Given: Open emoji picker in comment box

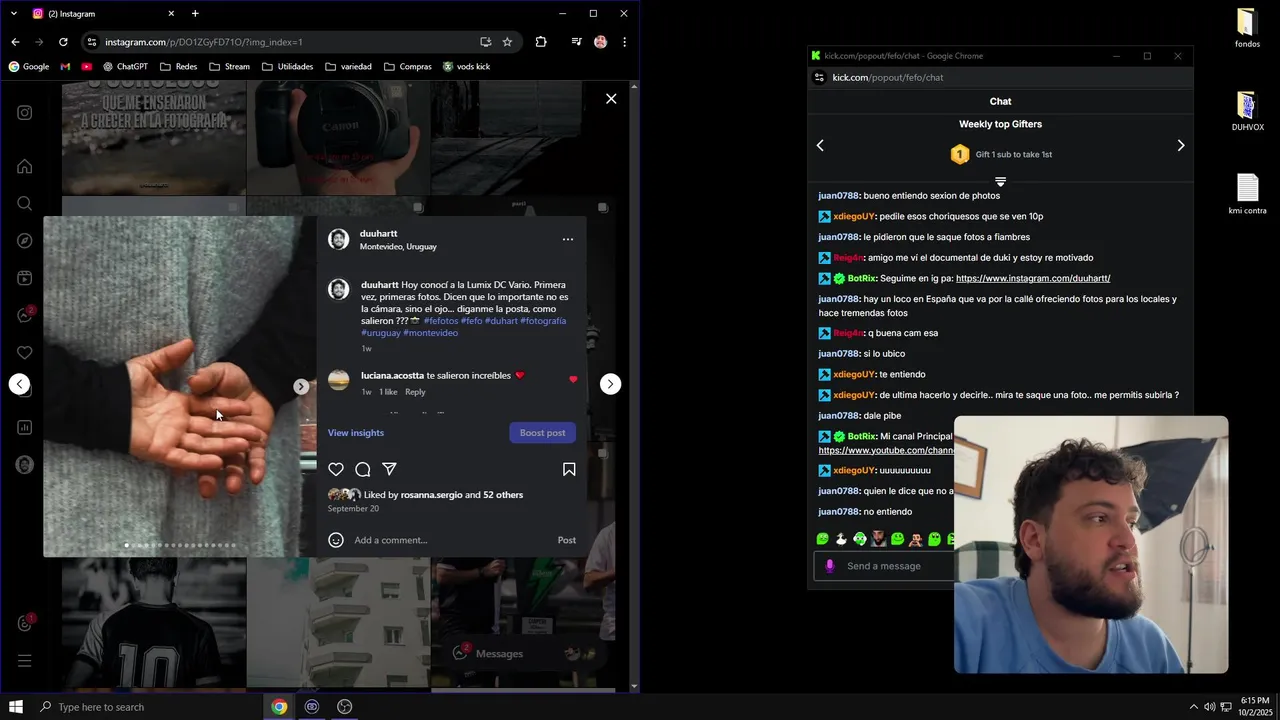Looking at the screenshot, I should pos(336,540).
